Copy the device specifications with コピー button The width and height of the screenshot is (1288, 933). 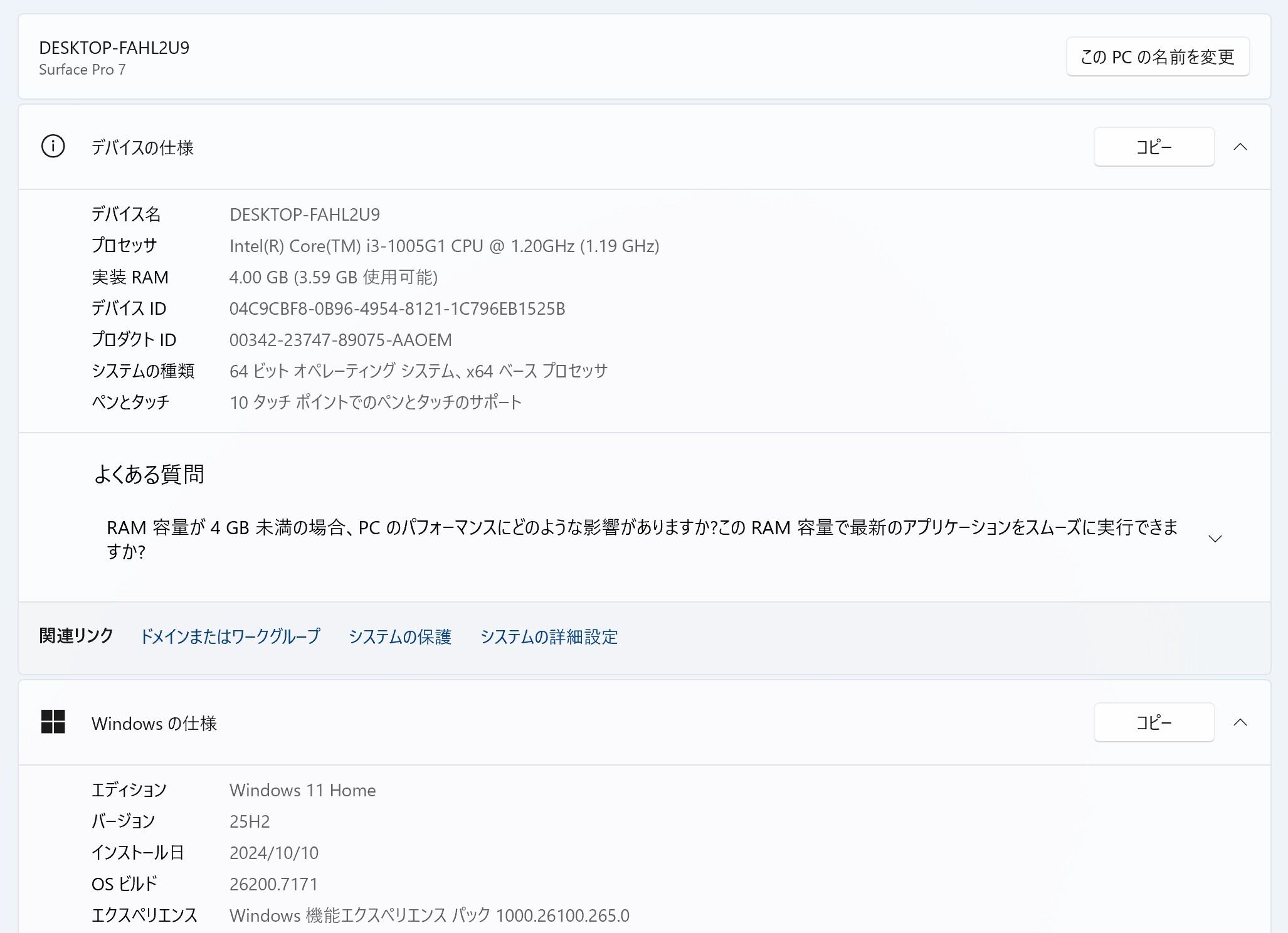tap(1154, 147)
